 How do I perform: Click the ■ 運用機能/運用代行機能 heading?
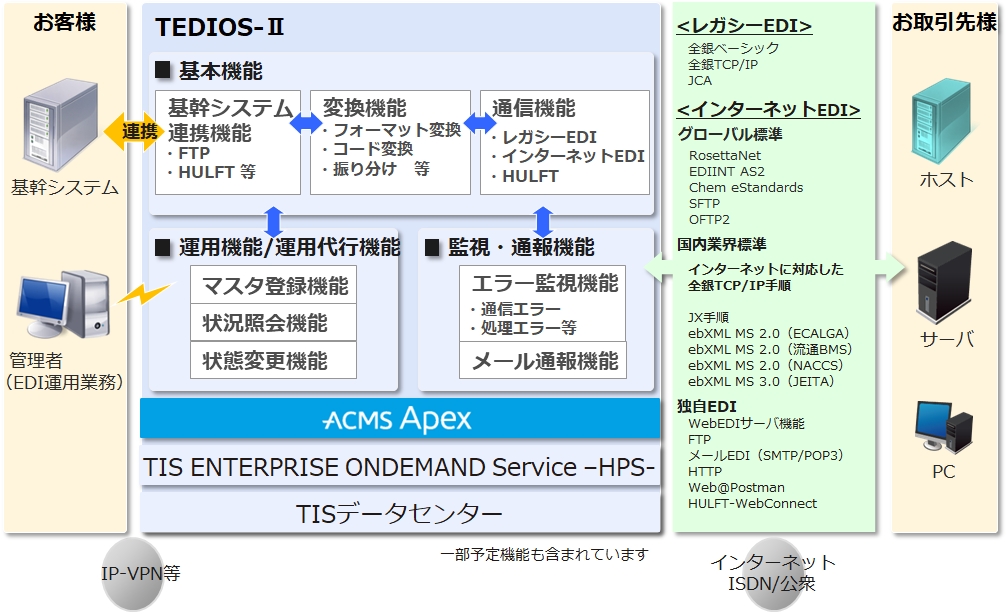pyautogui.click(x=278, y=247)
